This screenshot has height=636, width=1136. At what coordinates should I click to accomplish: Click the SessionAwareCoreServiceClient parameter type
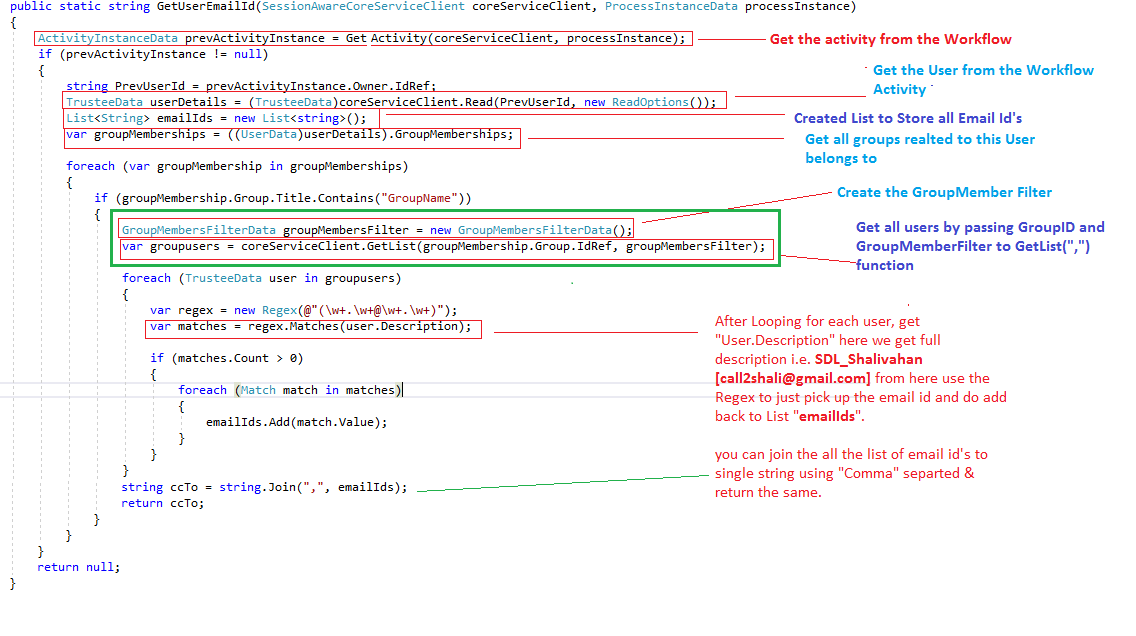(x=363, y=7)
